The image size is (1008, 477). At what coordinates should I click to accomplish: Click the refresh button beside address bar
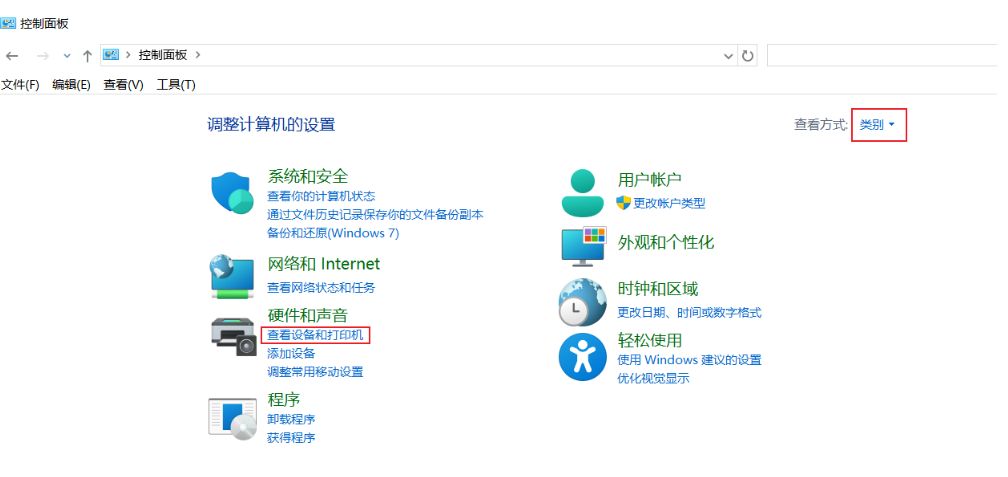pos(747,55)
